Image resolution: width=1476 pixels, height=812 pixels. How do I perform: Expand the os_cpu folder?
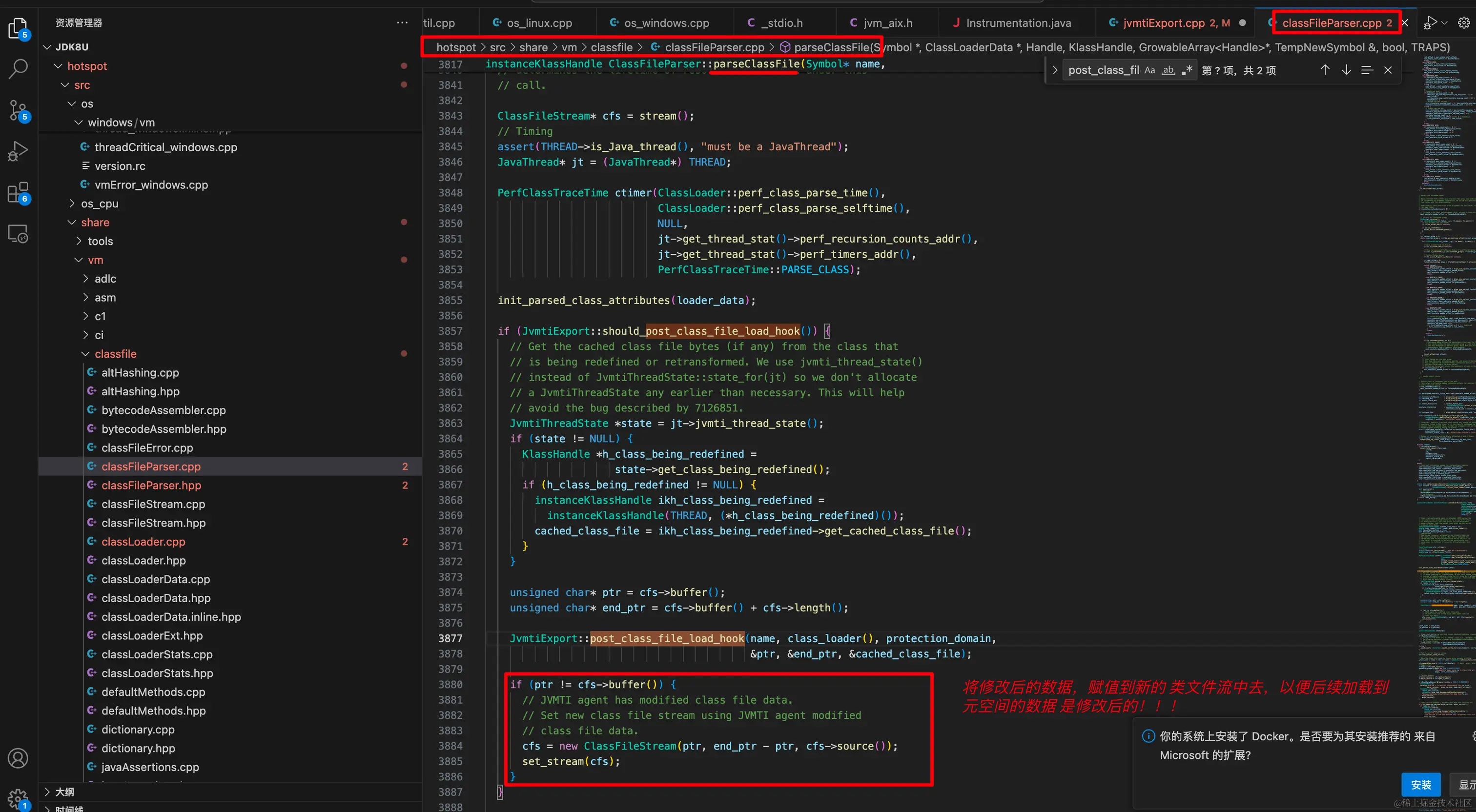99,203
